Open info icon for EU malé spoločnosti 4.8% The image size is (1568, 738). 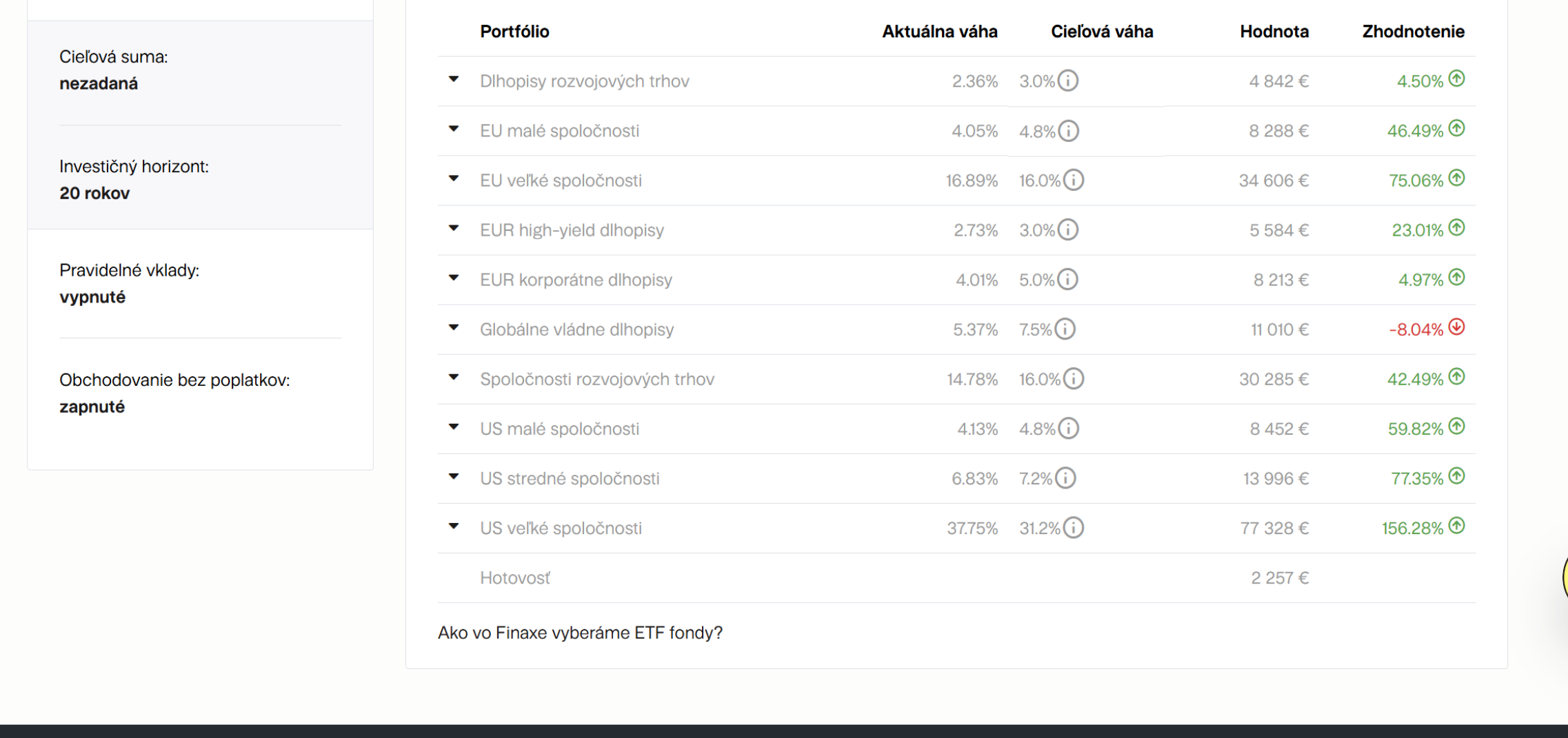1068,130
